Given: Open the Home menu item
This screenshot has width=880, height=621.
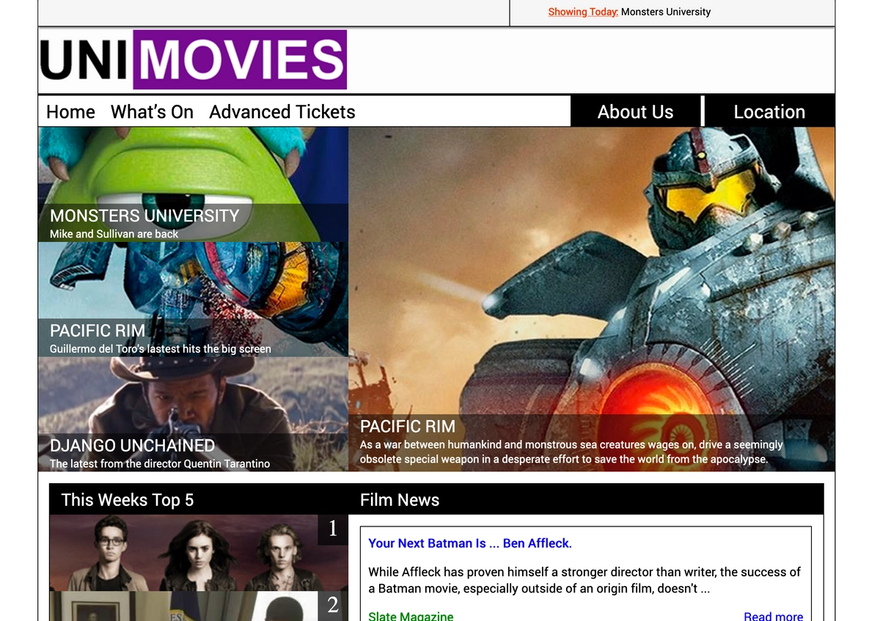Looking at the screenshot, I should (x=71, y=112).
